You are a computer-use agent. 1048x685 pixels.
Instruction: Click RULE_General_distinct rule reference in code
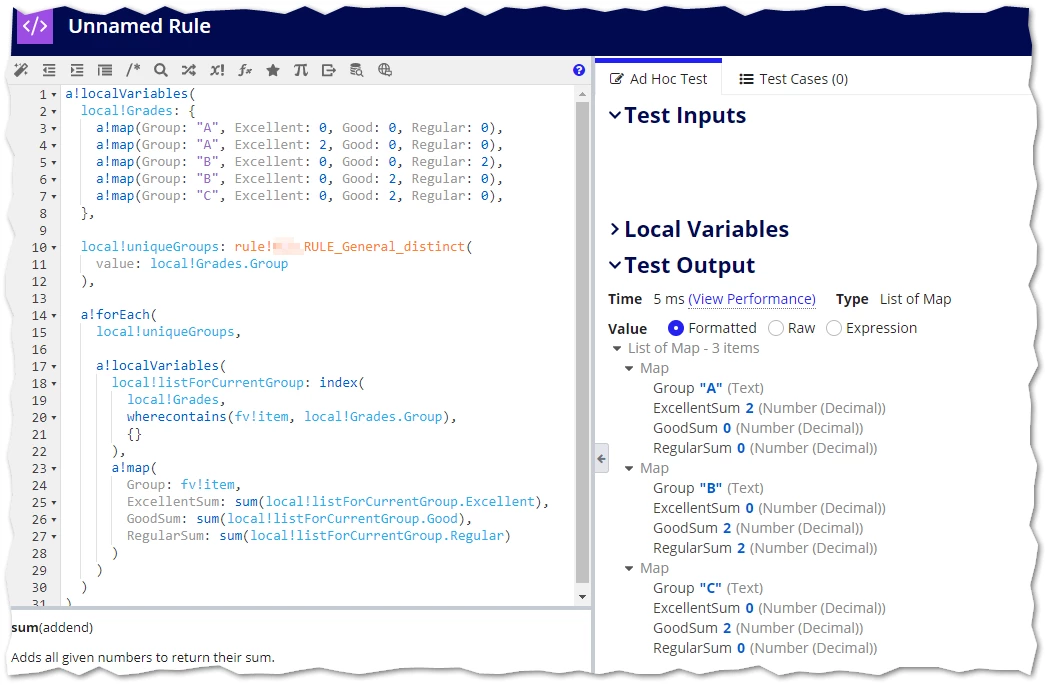point(384,247)
